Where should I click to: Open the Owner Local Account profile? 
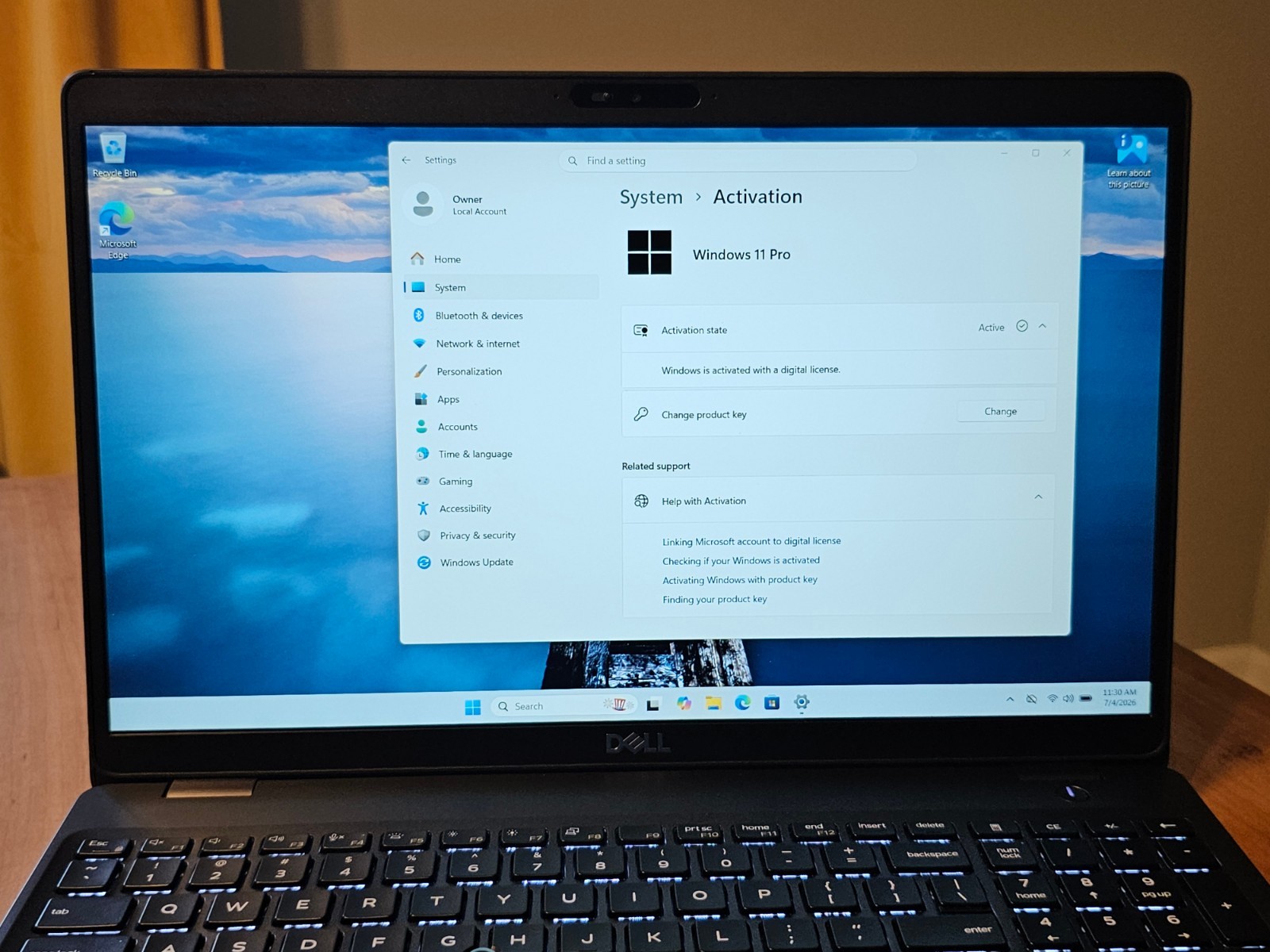coord(459,205)
